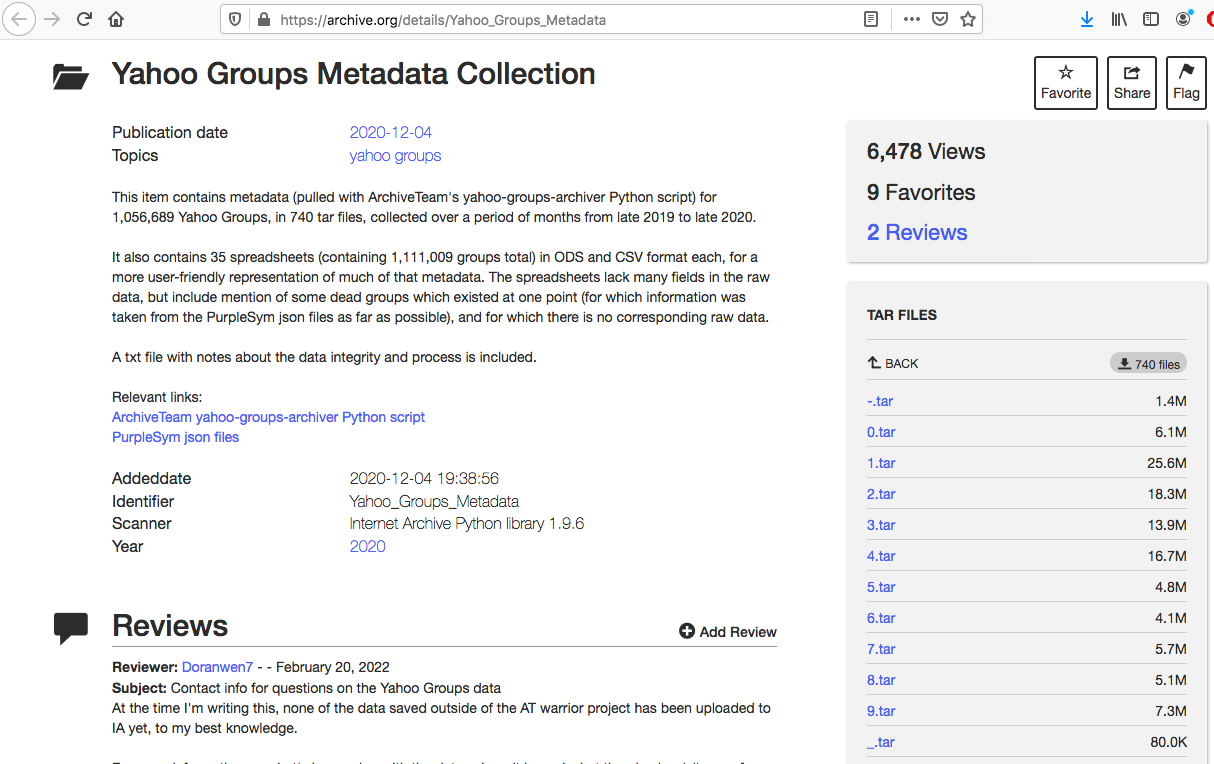The image size is (1214, 764).
Task: Open the 1.tar file link
Action: (881, 463)
